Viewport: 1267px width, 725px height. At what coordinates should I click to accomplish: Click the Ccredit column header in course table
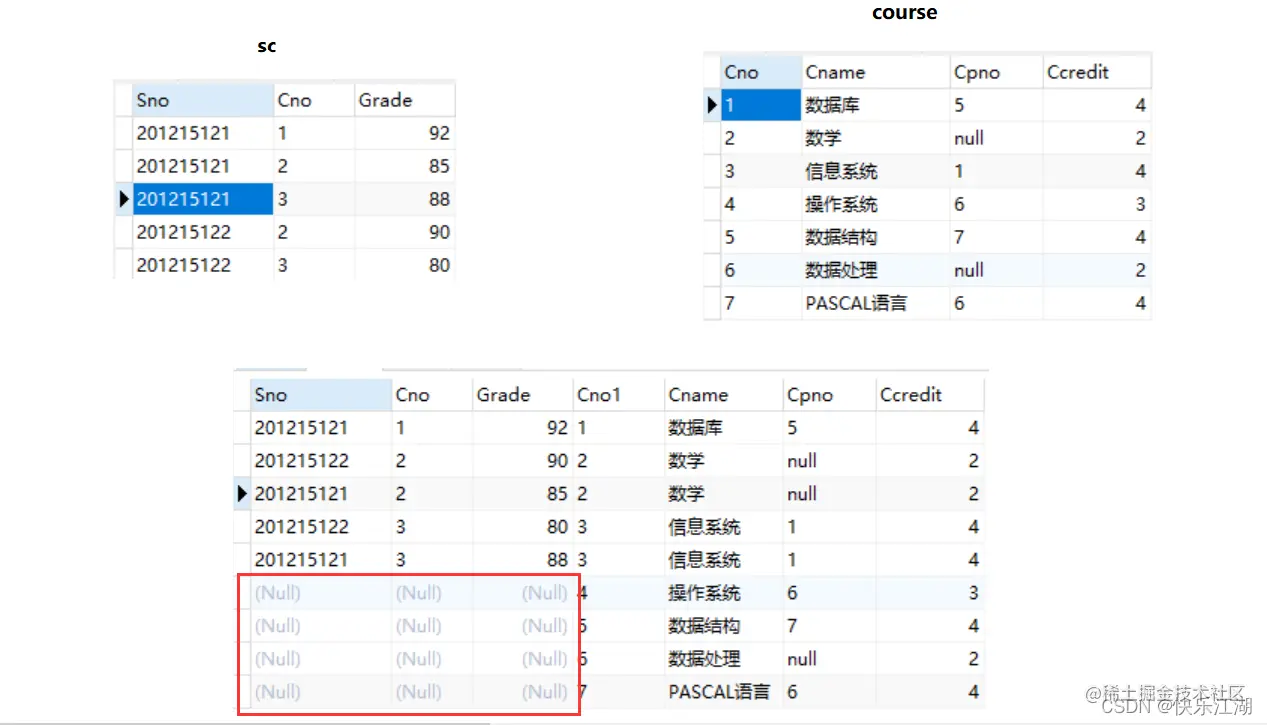tap(1097, 72)
